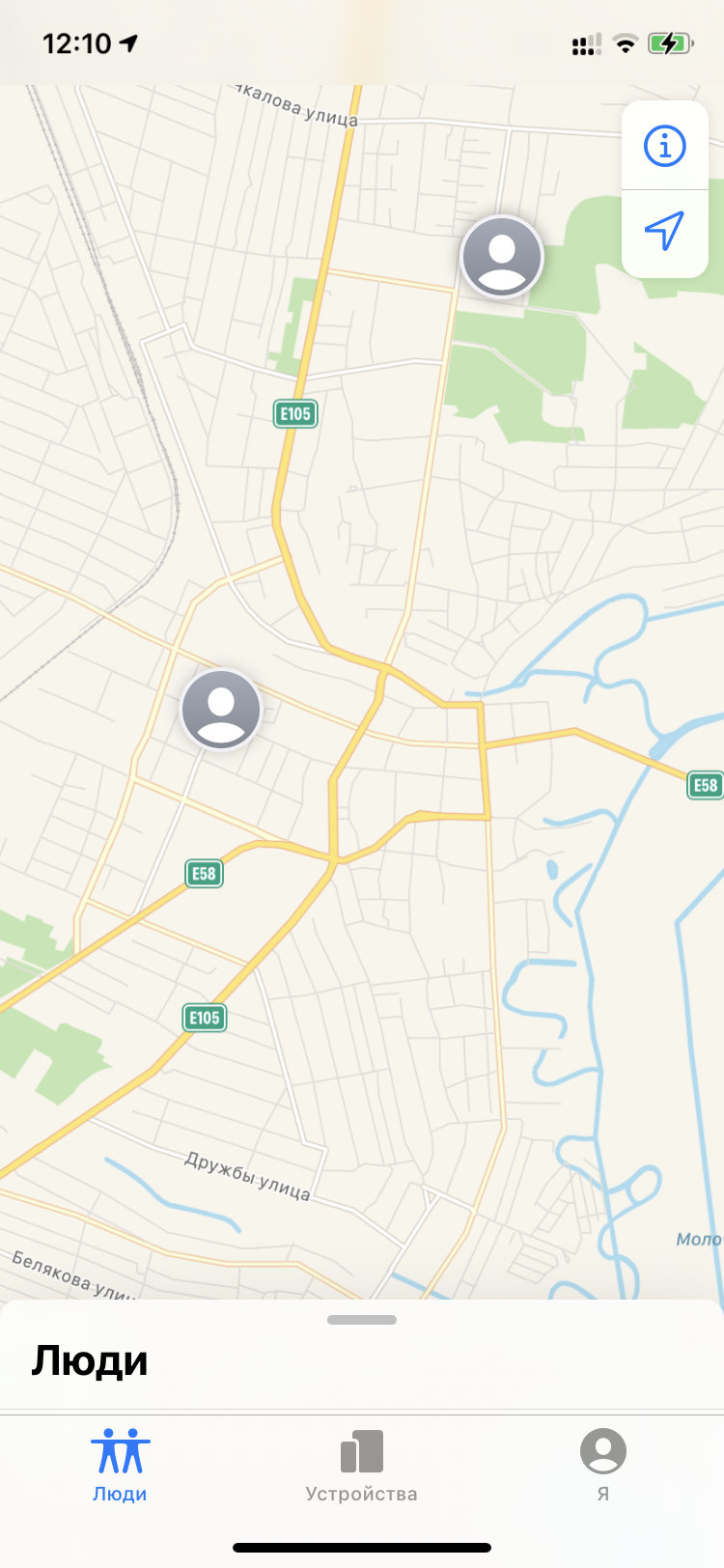Tap the E58 marker below the left avatar

point(204,874)
